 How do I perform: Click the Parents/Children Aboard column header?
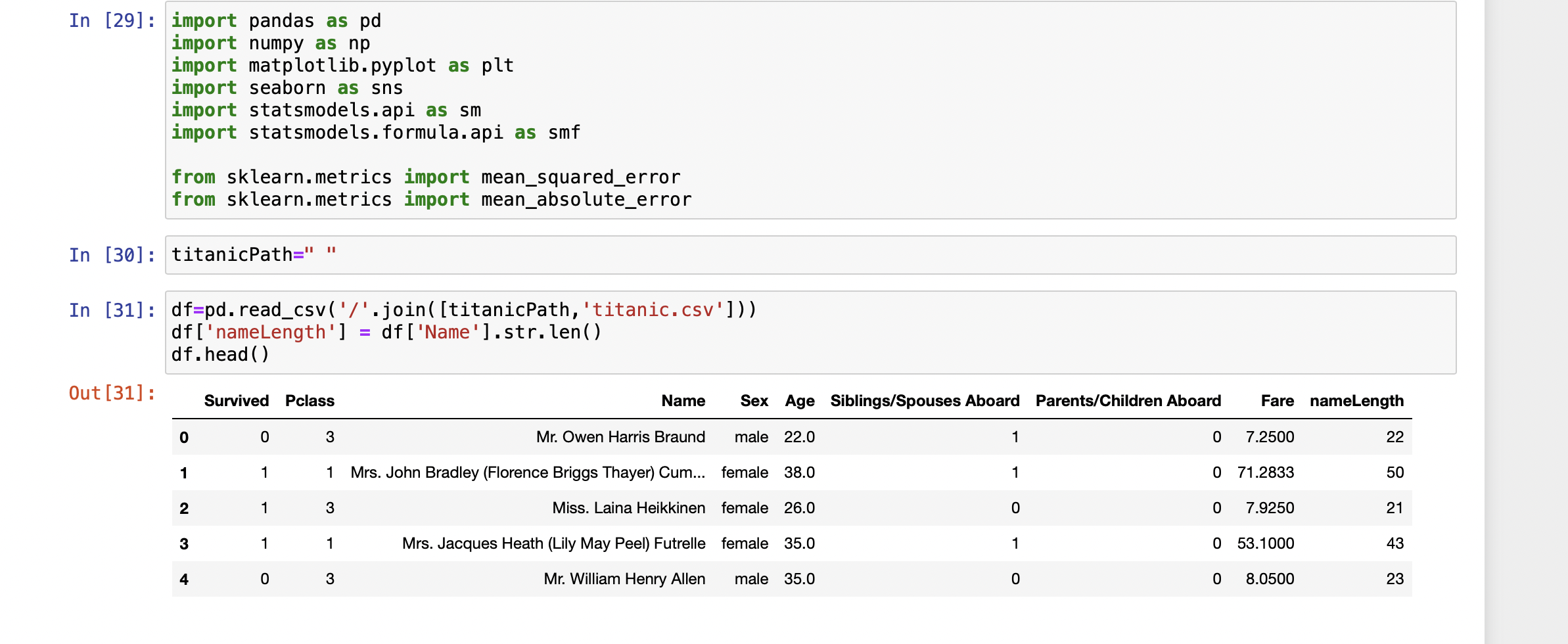pos(1128,401)
